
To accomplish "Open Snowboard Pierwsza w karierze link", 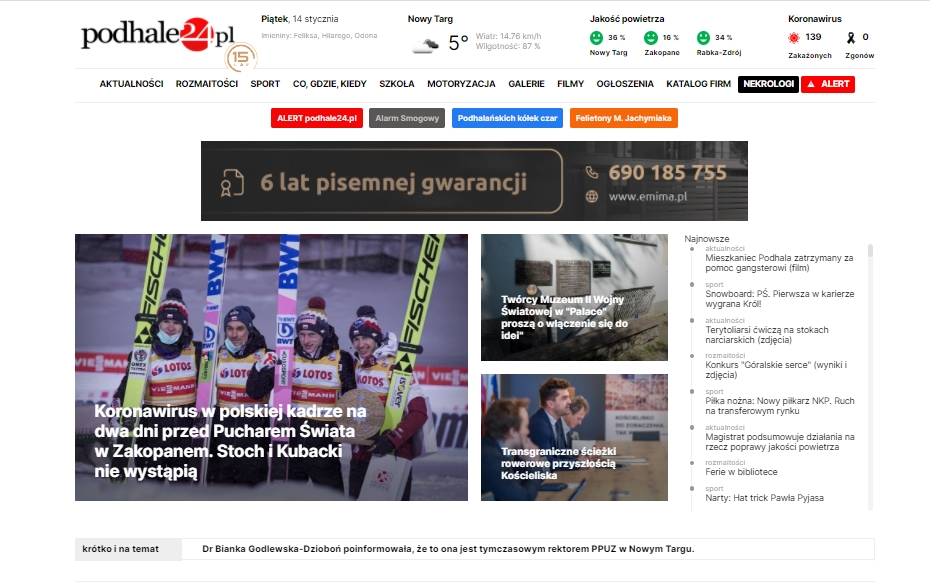I will pos(779,299).
